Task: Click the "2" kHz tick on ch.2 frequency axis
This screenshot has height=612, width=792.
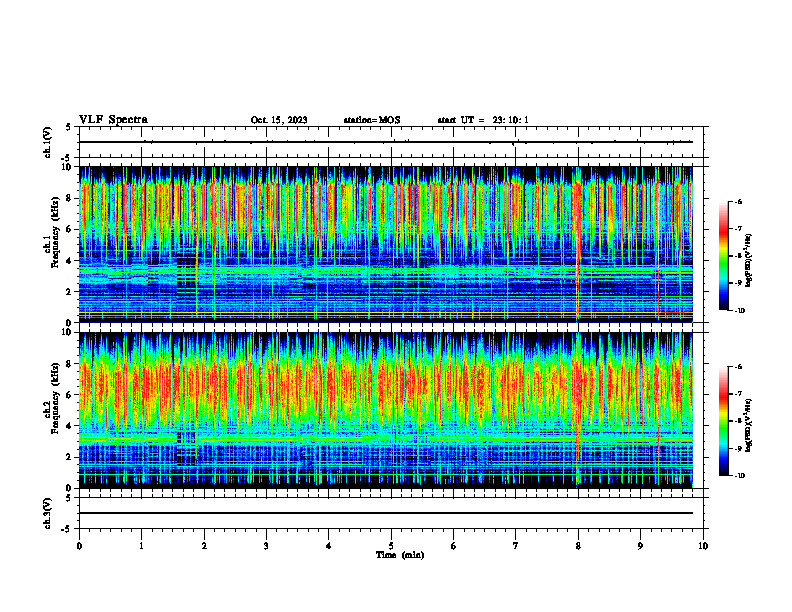Action: tap(70, 457)
